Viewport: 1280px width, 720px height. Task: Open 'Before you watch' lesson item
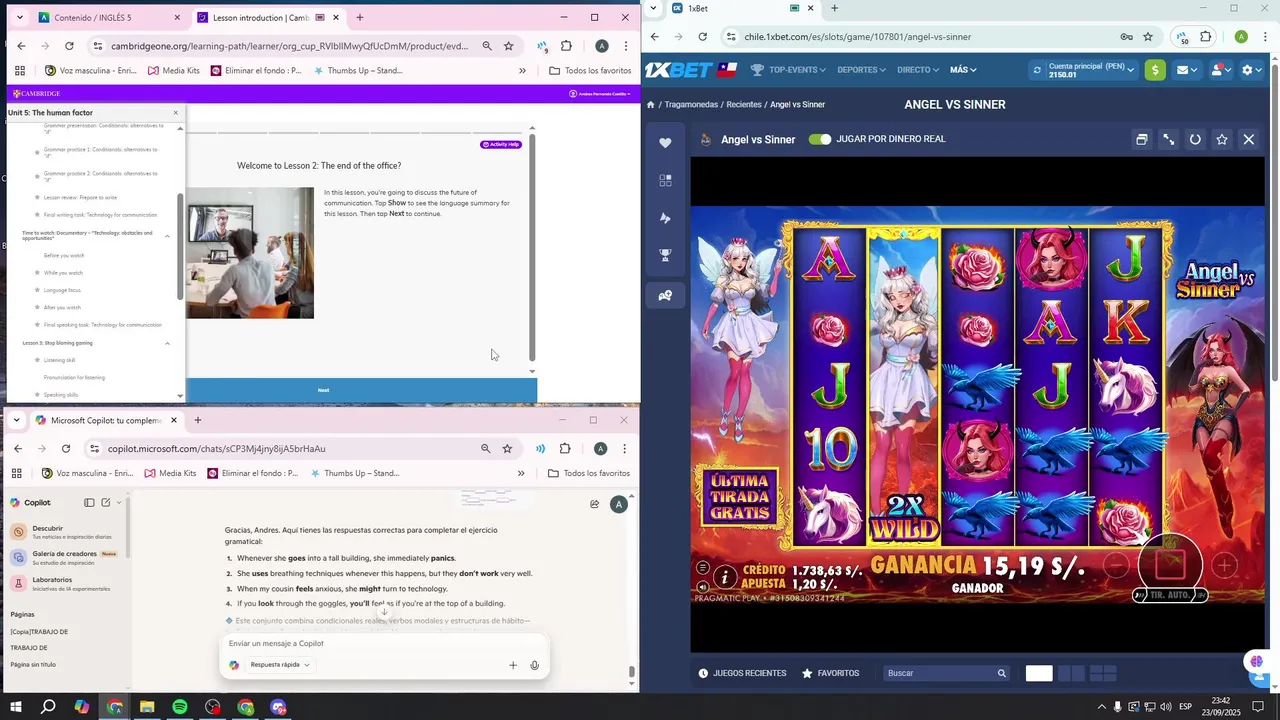click(x=64, y=255)
